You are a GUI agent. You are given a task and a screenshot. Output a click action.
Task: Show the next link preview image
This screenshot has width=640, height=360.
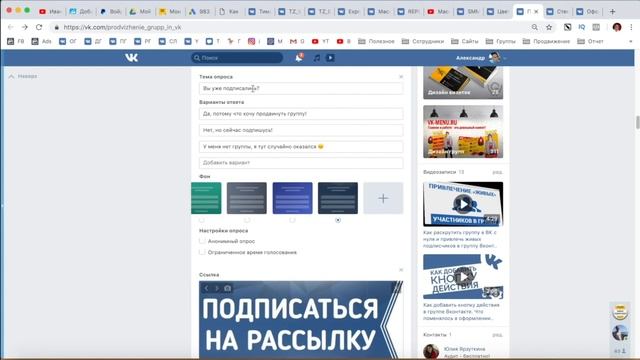tap(217, 288)
